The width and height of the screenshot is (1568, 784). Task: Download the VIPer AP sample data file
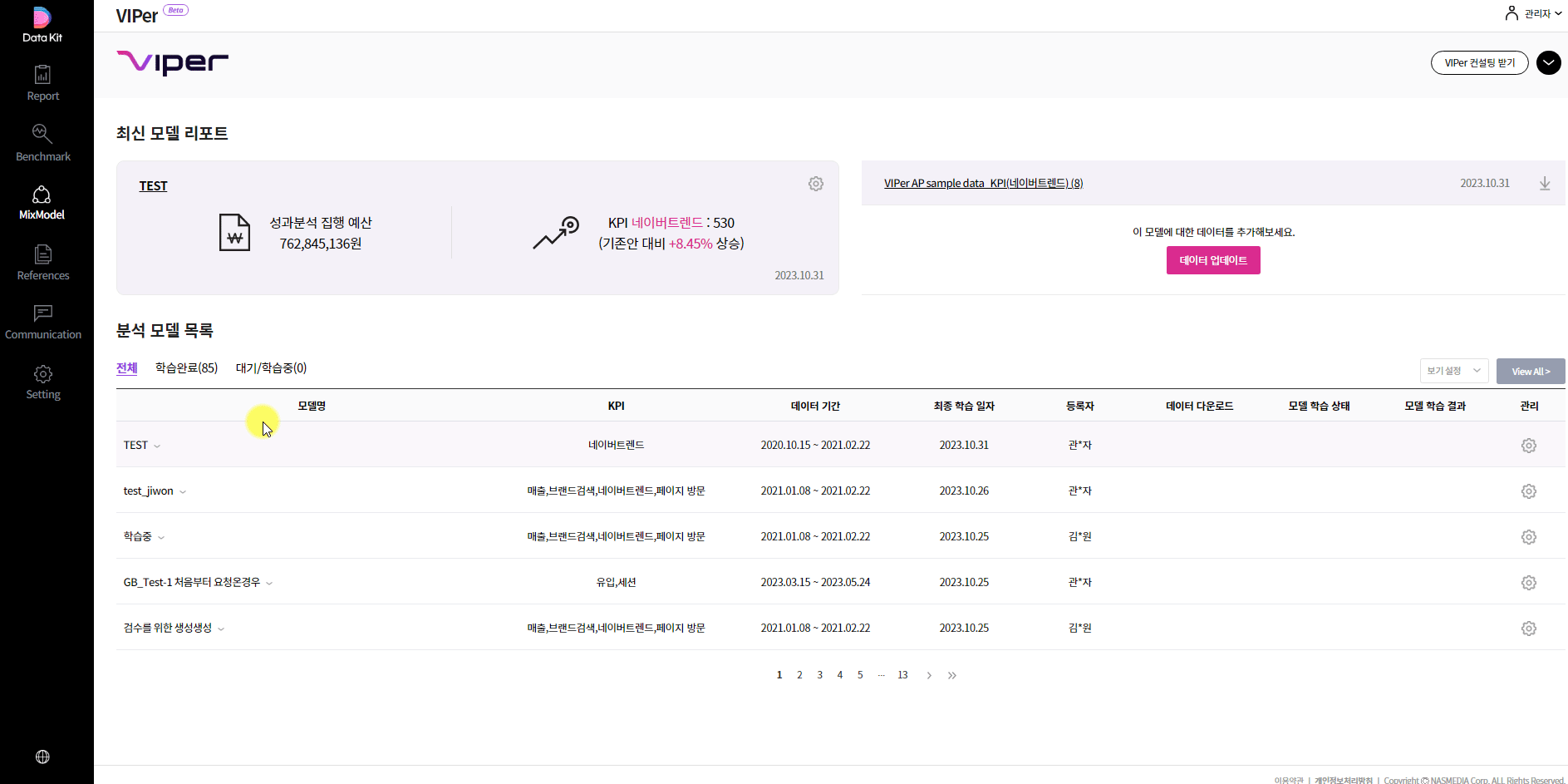1545,184
